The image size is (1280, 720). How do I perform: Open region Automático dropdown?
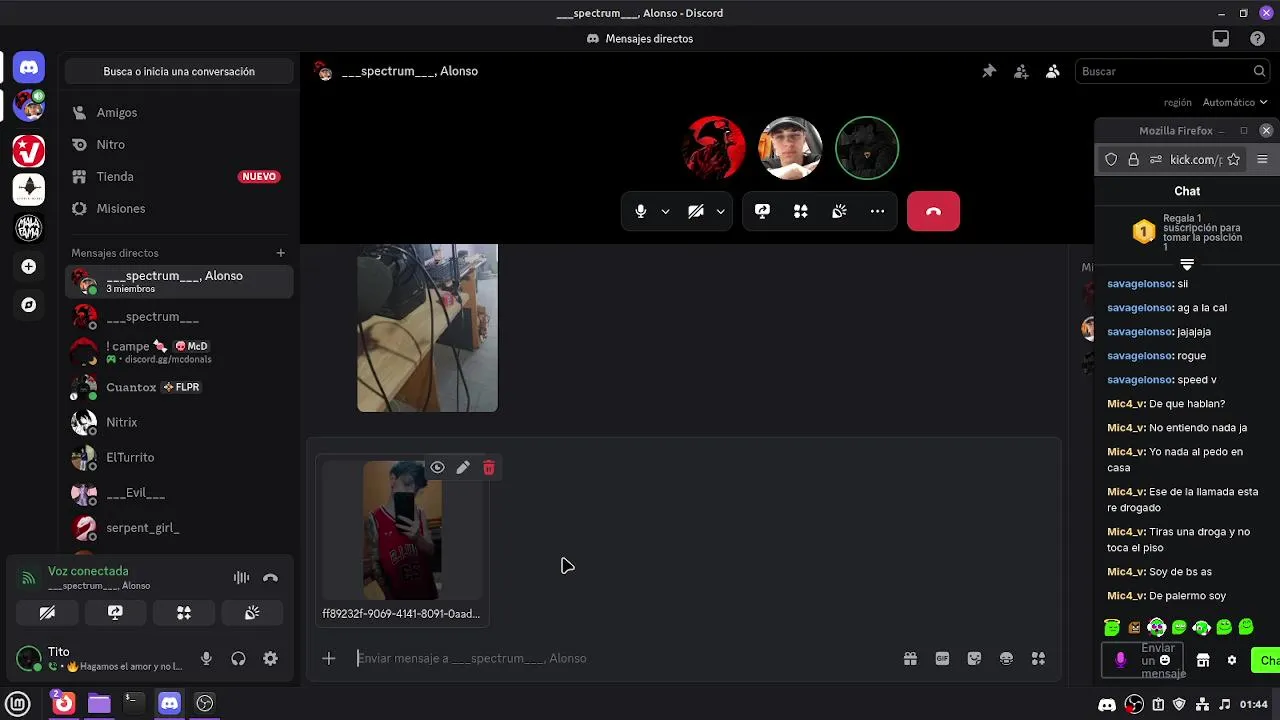[1235, 102]
